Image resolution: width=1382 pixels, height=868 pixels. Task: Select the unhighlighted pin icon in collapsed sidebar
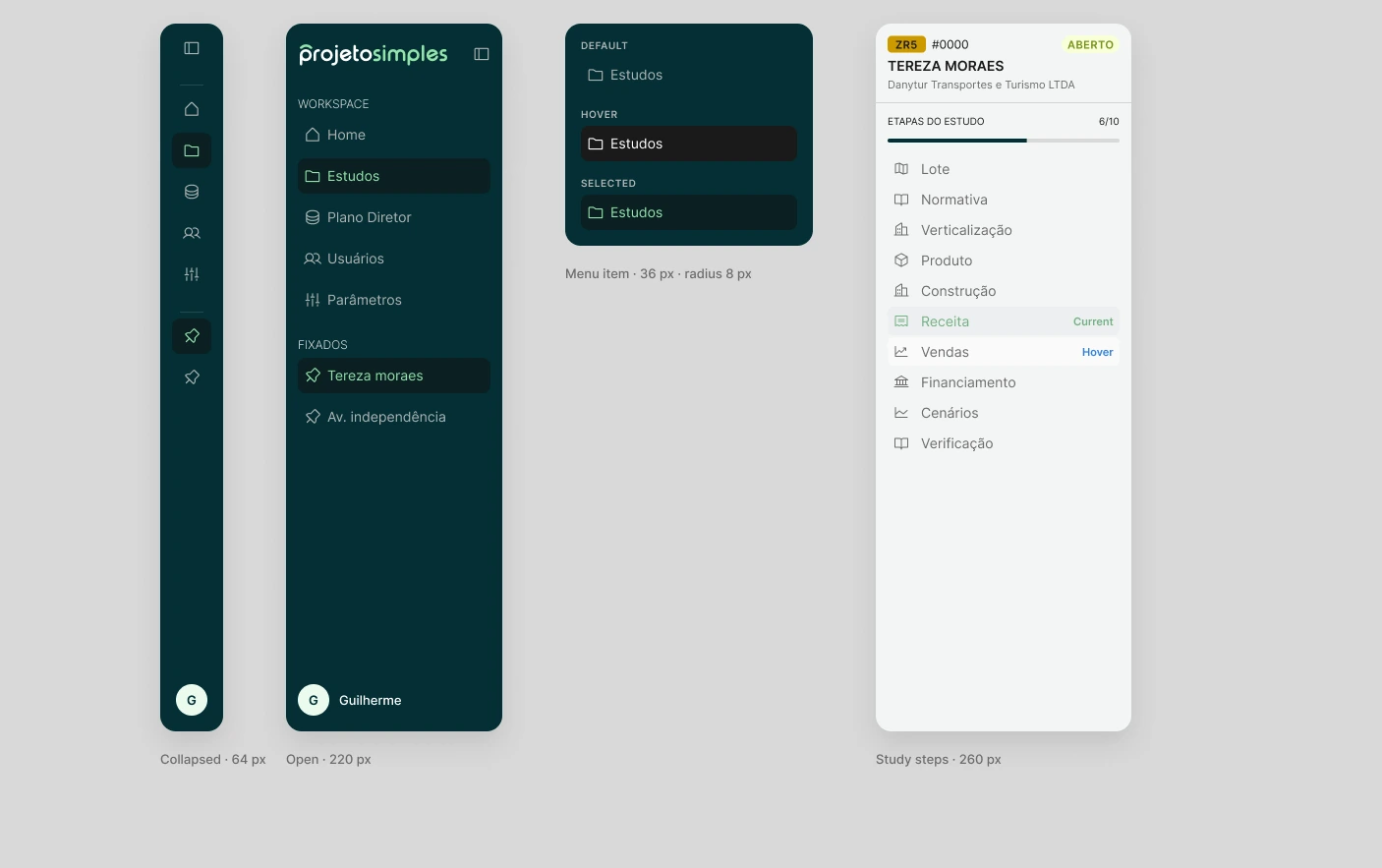click(192, 377)
